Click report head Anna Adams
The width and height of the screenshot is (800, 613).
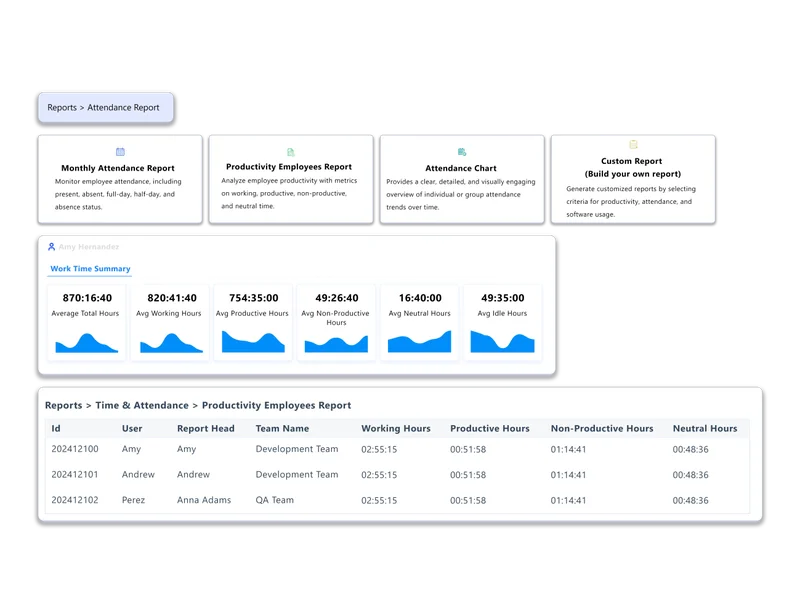point(204,500)
